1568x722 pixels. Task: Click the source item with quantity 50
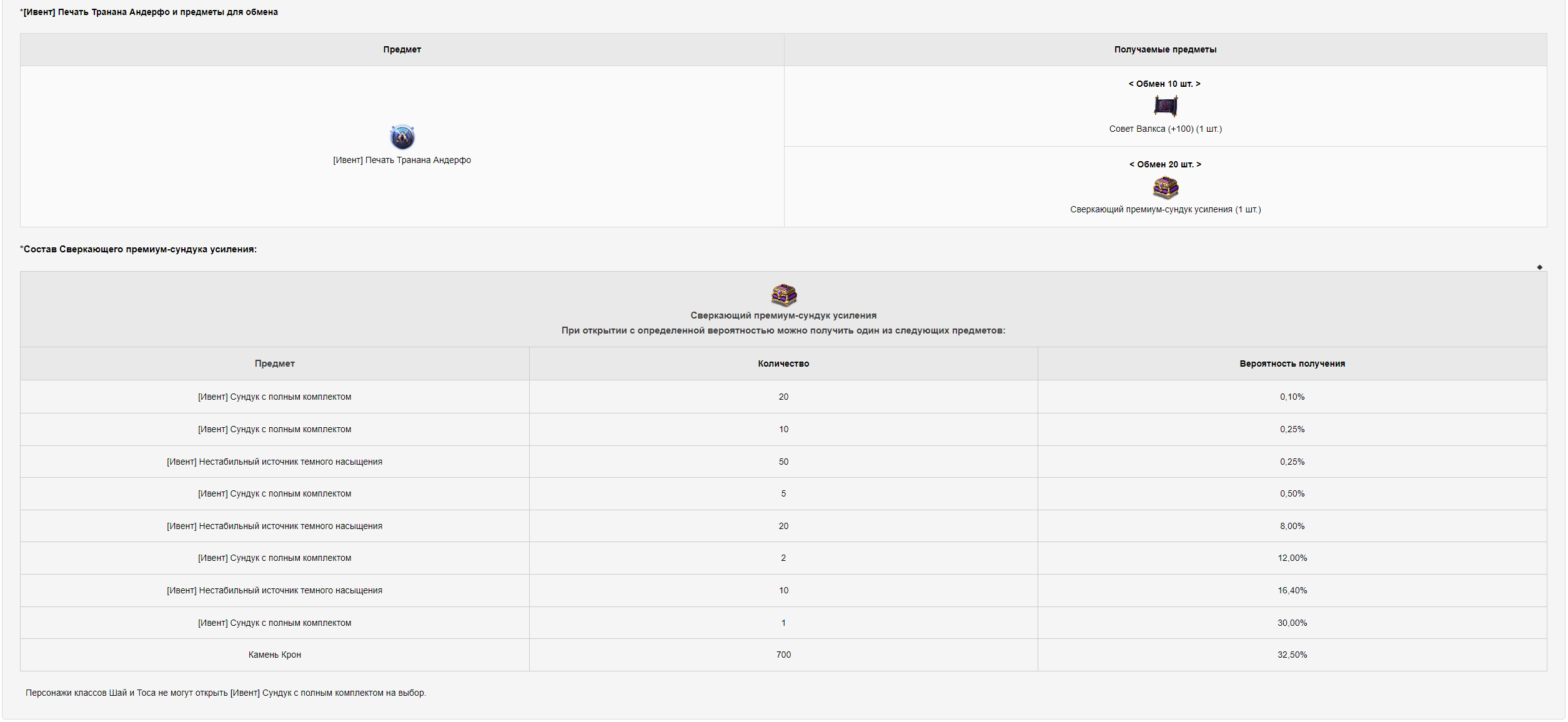pos(274,462)
